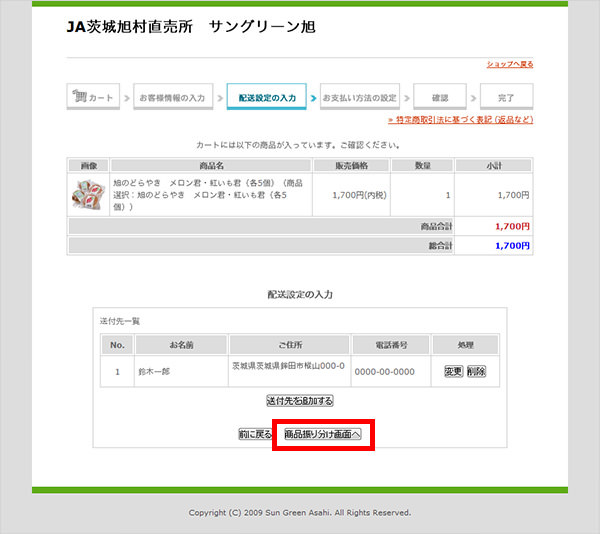Follow the ショップへ戻る link
Image resolution: width=600 pixels, height=534 pixels.
click(x=509, y=64)
